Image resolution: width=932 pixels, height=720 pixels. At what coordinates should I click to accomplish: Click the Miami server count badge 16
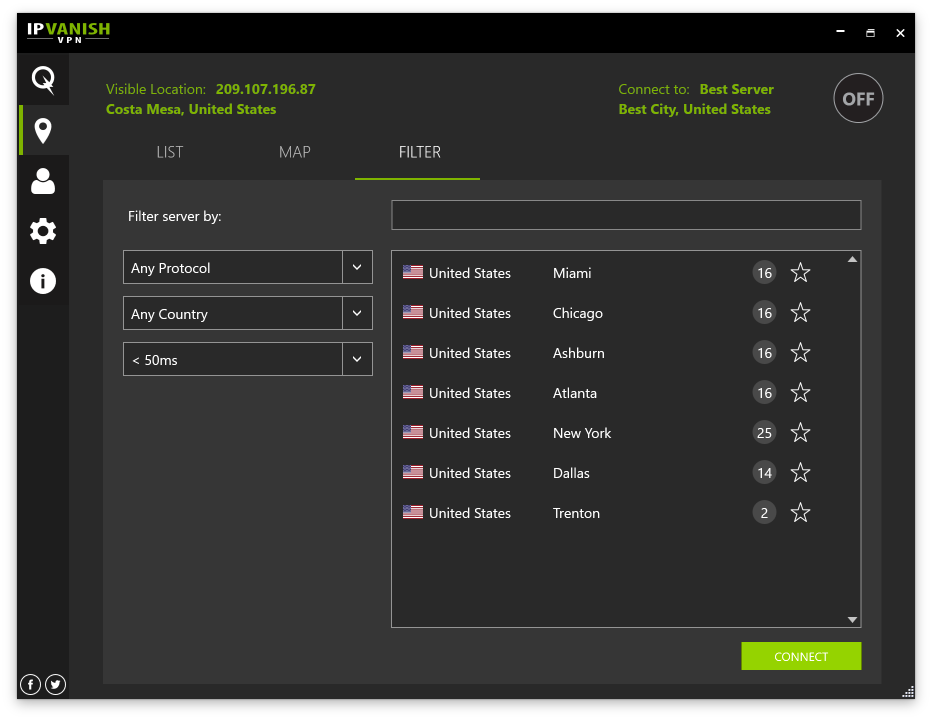tap(764, 273)
